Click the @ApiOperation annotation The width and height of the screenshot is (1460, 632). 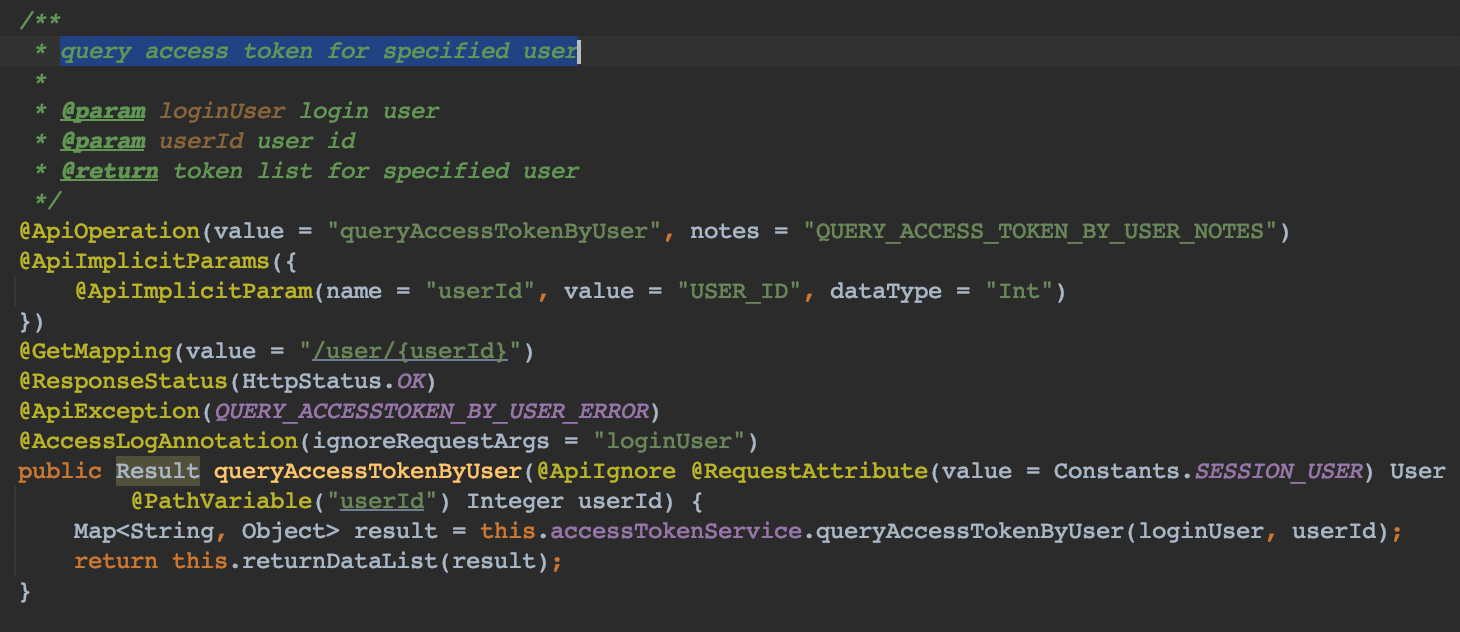[109, 231]
